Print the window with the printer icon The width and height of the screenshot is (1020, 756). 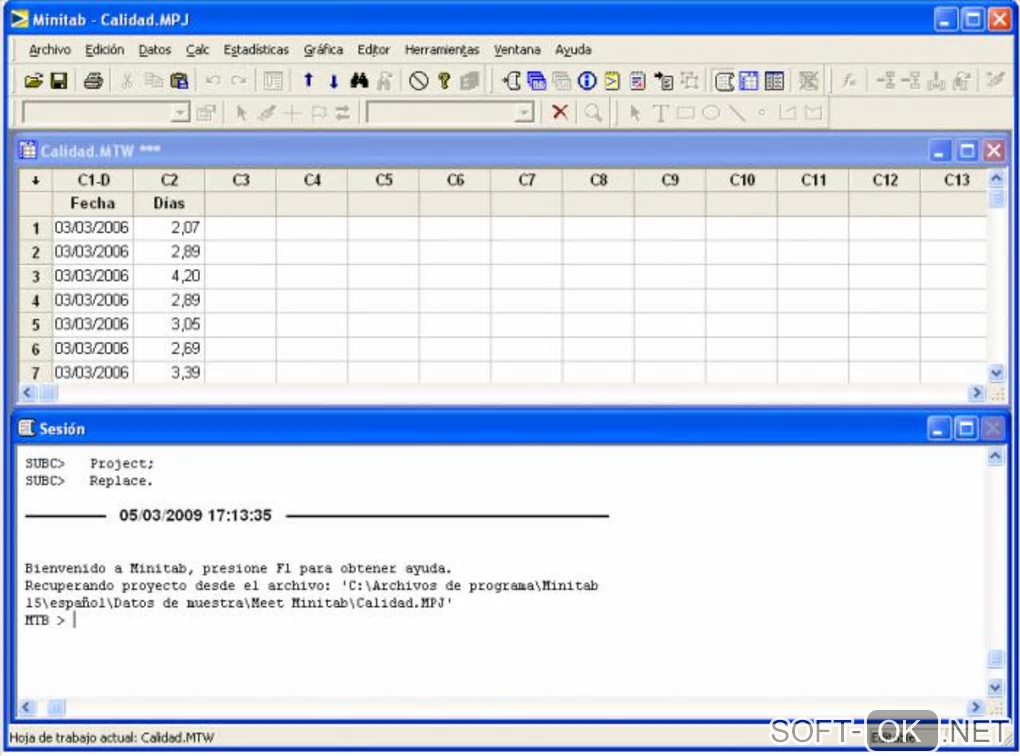click(93, 81)
